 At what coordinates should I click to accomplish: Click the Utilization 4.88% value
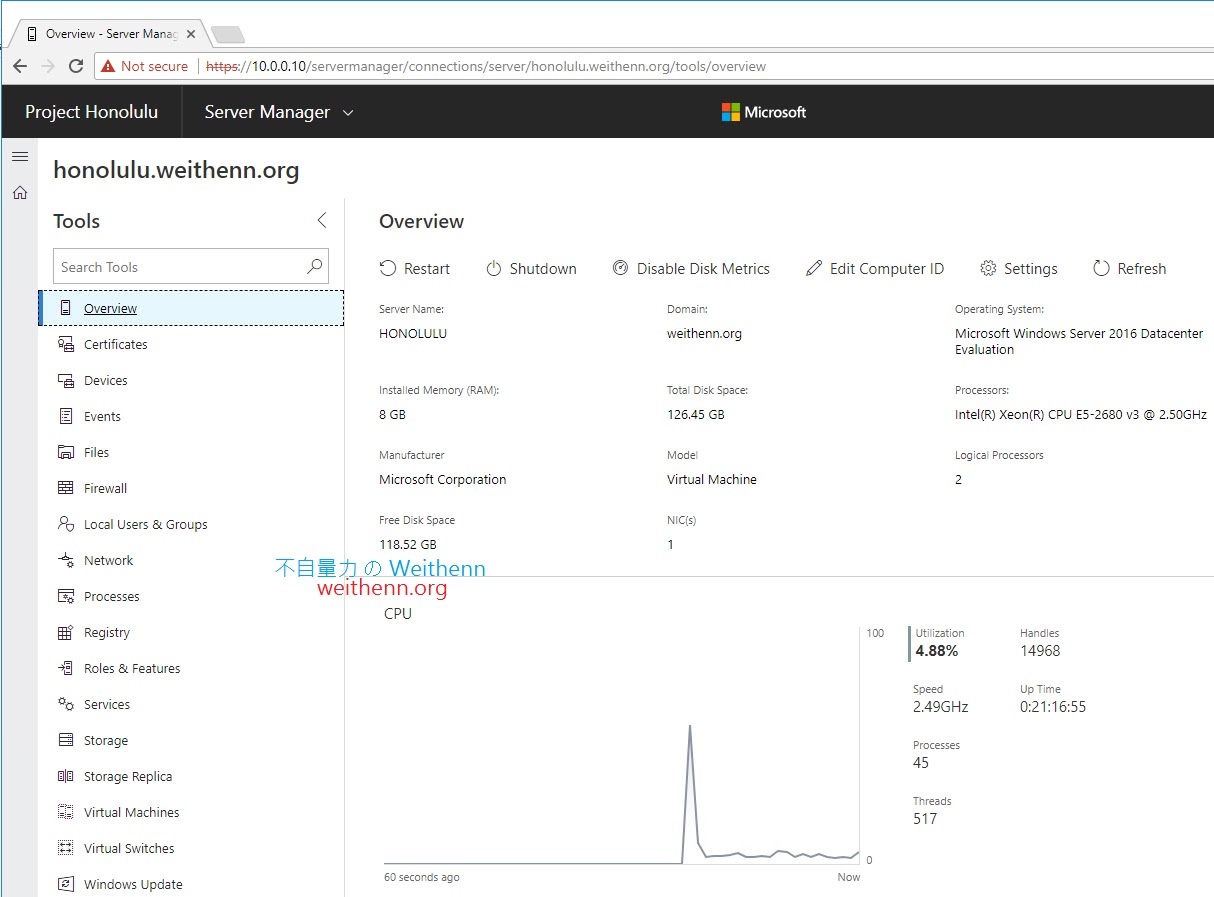coord(937,651)
